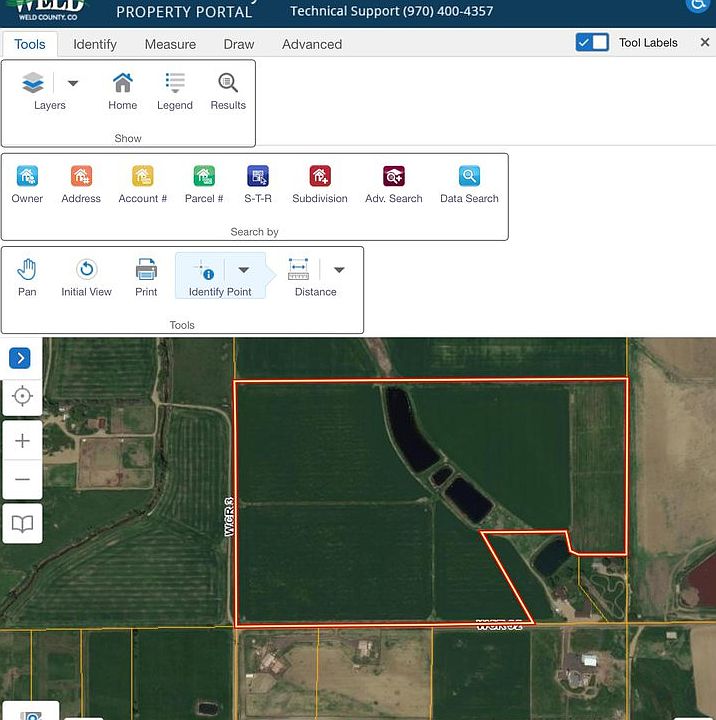Open Adv. Search
Image resolution: width=716 pixels, height=720 pixels.
point(394,185)
